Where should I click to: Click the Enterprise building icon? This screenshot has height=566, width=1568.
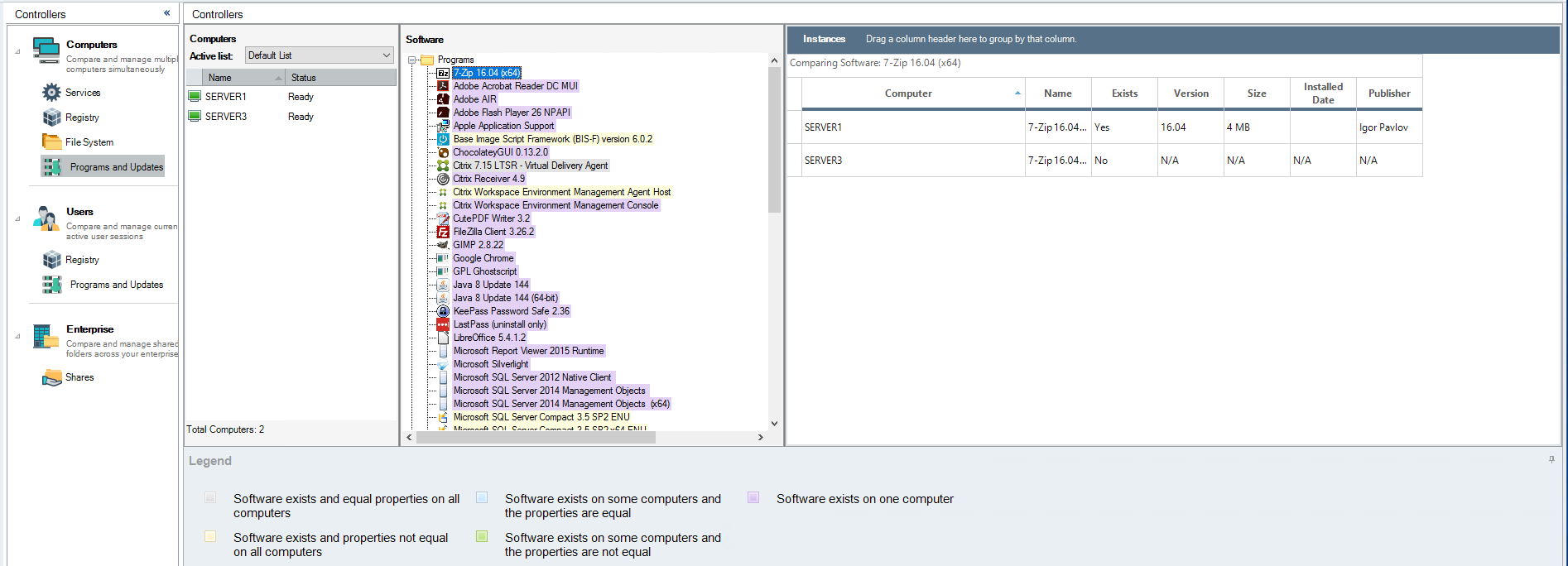coord(45,335)
